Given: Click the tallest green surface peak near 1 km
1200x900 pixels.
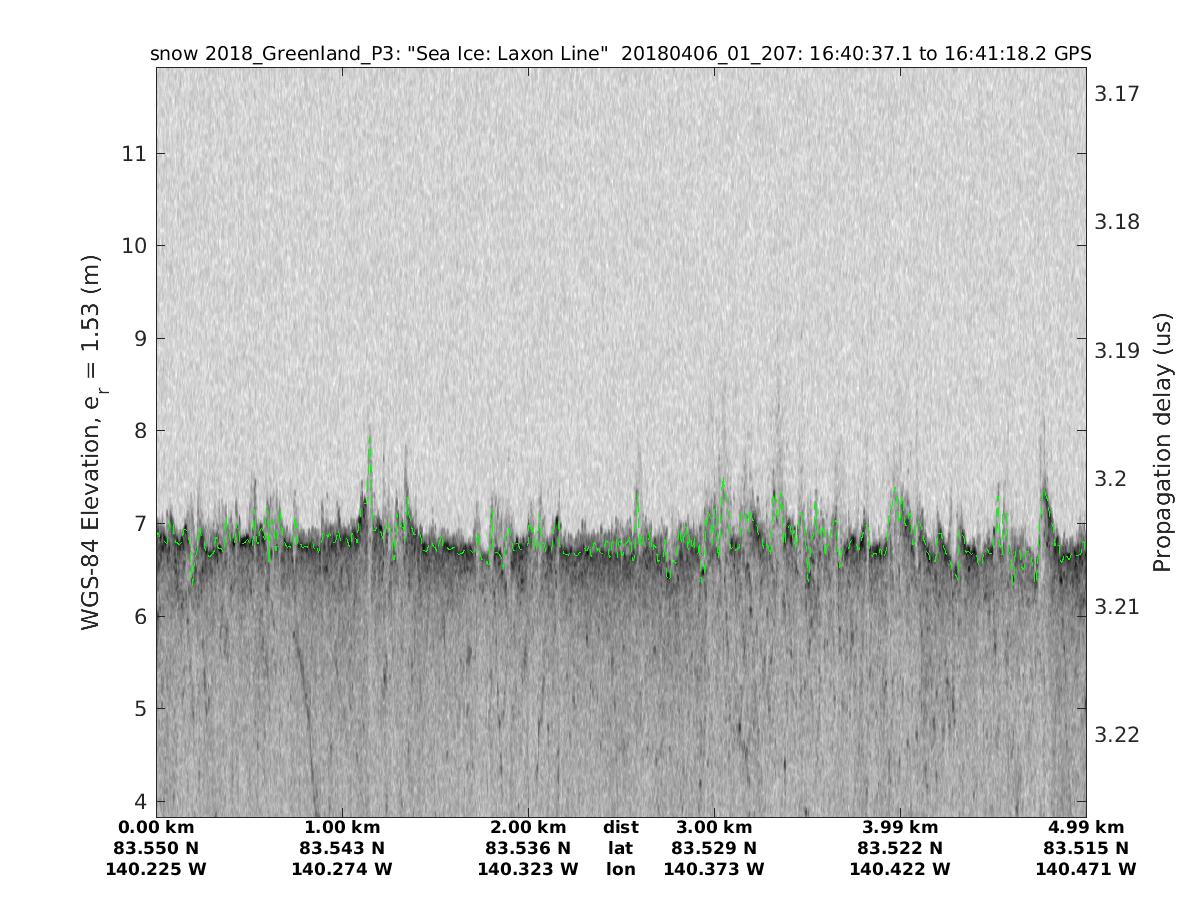Looking at the screenshot, I should click(x=369, y=440).
